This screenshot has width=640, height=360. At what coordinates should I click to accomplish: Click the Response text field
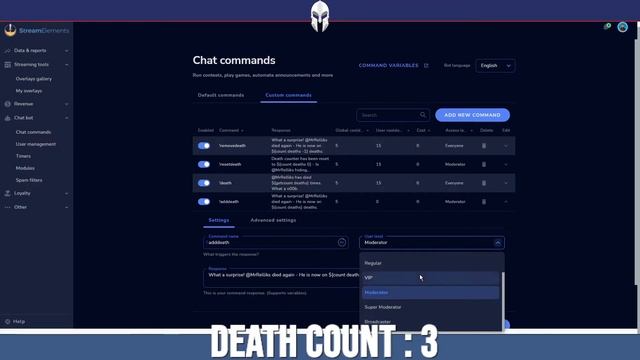[281, 278]
